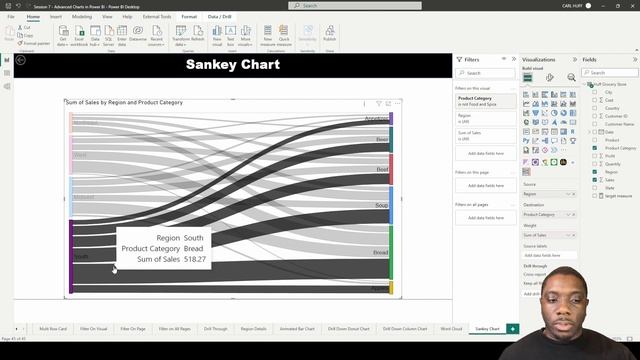This screenshot has height=360, width=640.
Task: Select the Python visual icon
Action: [x=526, y=141]
